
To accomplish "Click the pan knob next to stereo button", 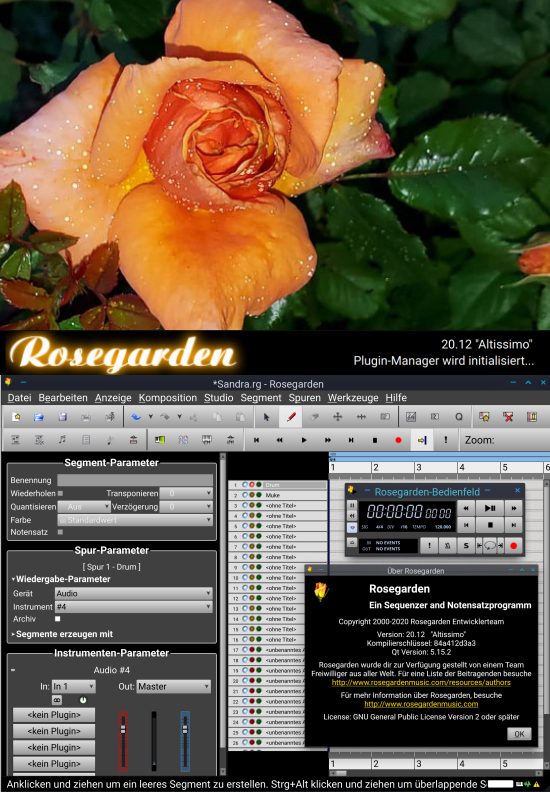I will [x=83, y=700].
